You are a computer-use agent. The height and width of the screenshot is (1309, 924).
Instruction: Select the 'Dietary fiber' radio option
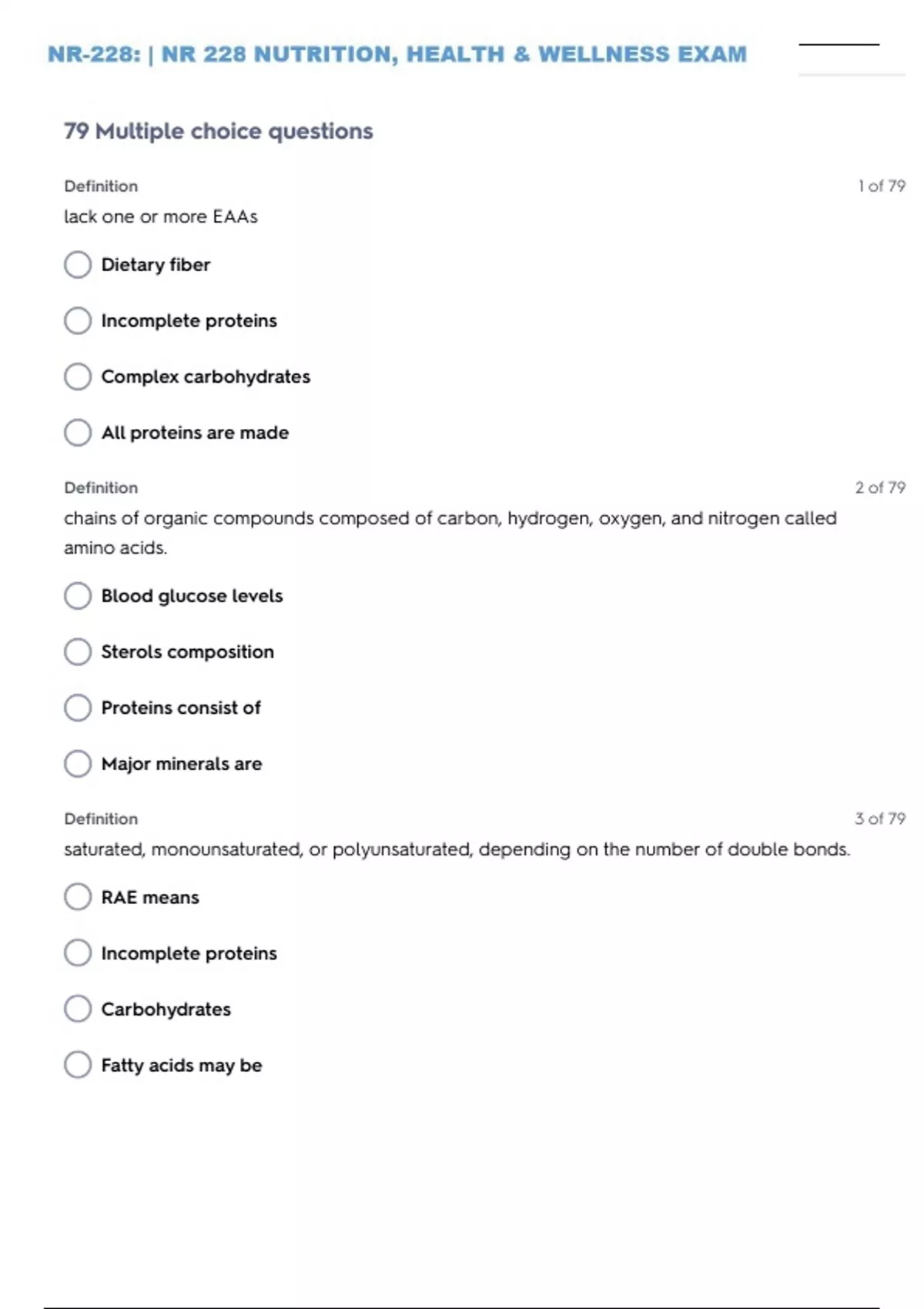[x=78, y=265]
